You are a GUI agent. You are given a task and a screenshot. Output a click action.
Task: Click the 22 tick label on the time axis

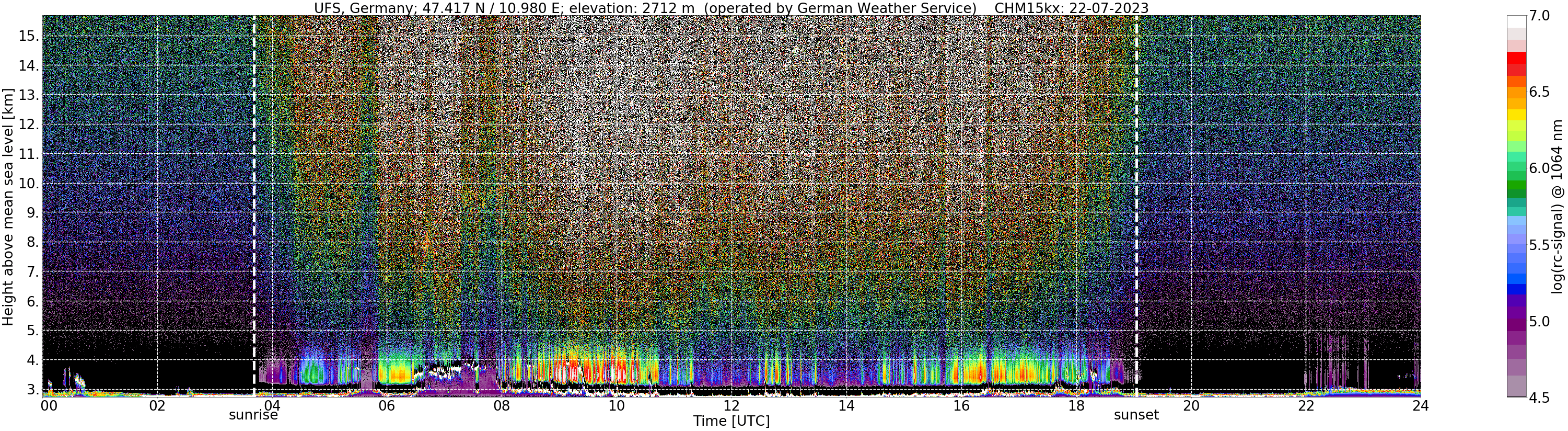[x=1305, y=405]
